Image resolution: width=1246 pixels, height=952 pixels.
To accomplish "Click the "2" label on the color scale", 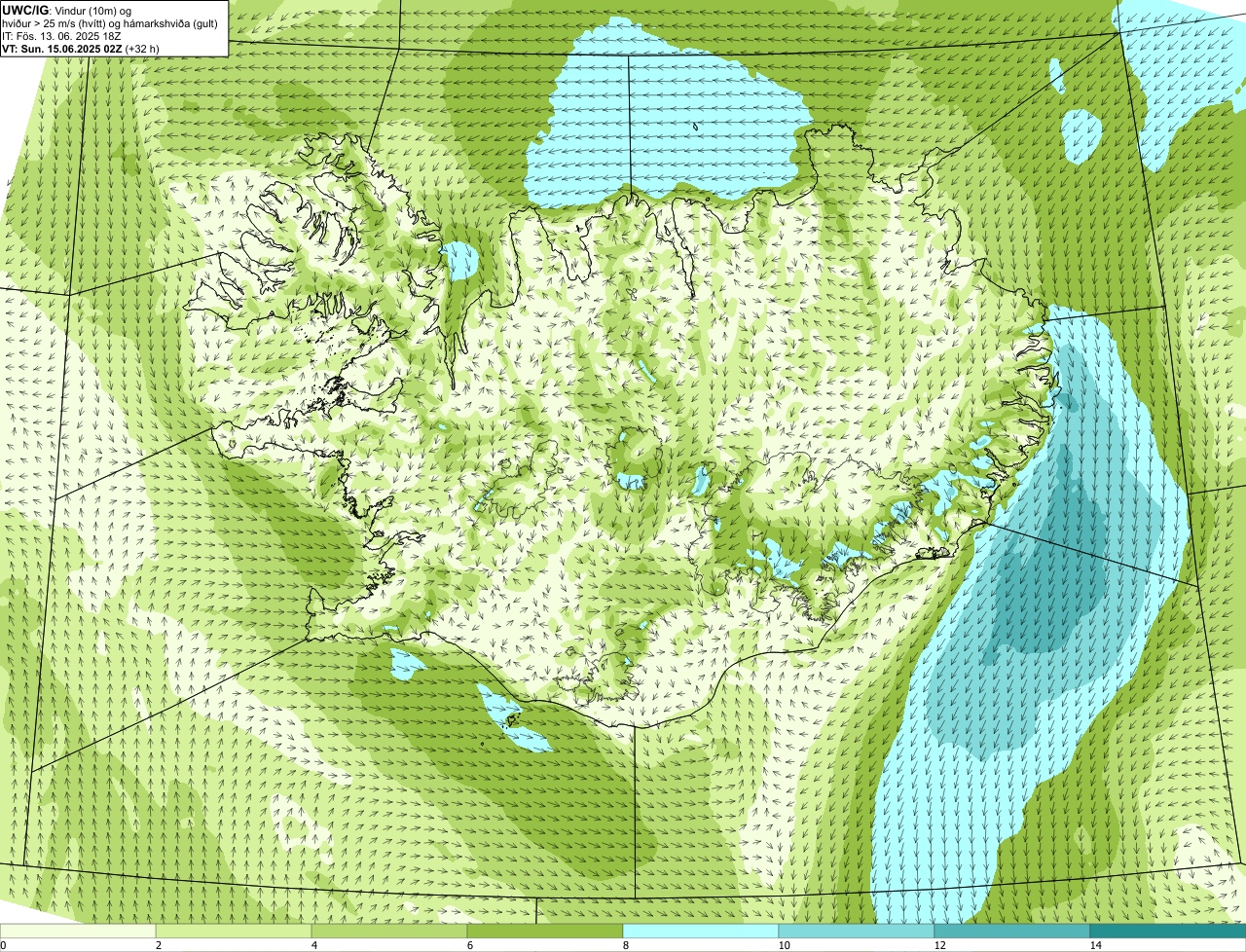I will click(158, 945).
